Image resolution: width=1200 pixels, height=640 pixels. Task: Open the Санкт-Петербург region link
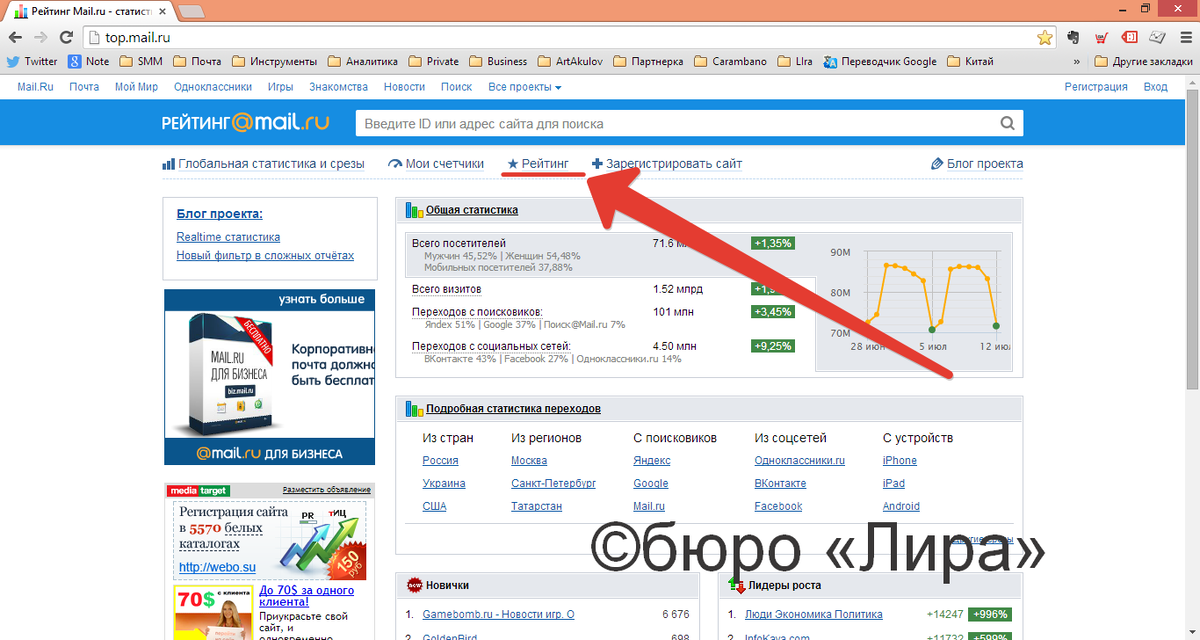click(x=553, y=483)
